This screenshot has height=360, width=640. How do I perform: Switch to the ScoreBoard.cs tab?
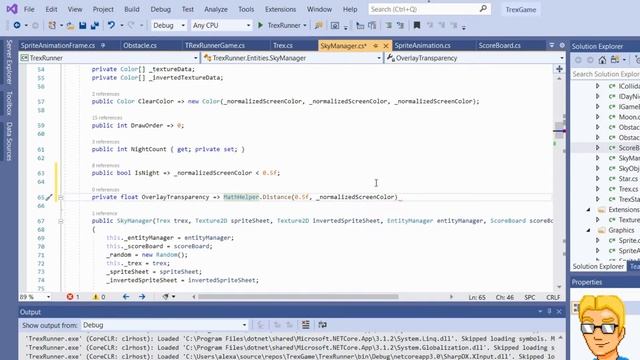click(x=500, y=45)
